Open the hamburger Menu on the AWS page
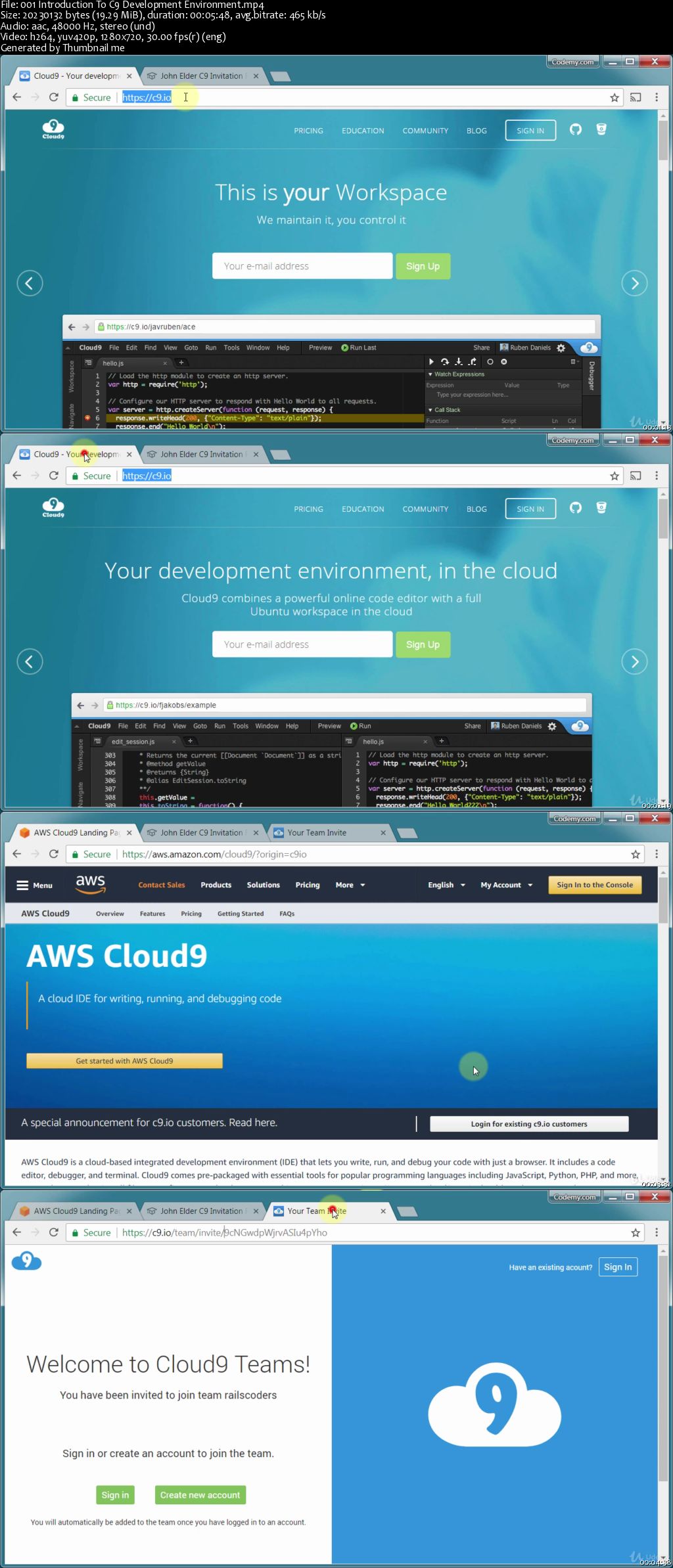The height and width of the screenshot is (1568, 673). [x=34, y=885]
